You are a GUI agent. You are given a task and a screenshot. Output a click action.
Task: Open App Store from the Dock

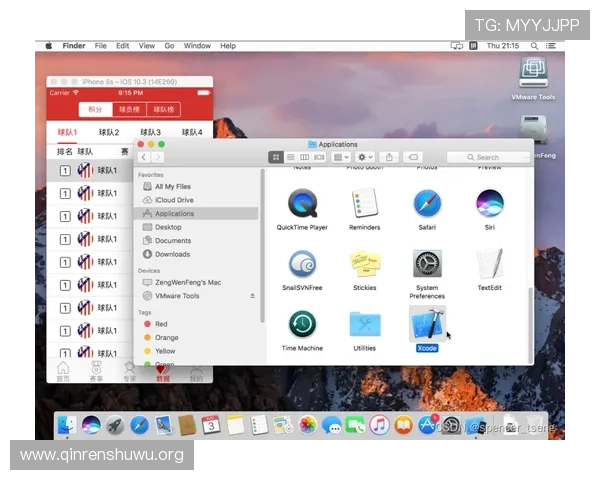427,425
